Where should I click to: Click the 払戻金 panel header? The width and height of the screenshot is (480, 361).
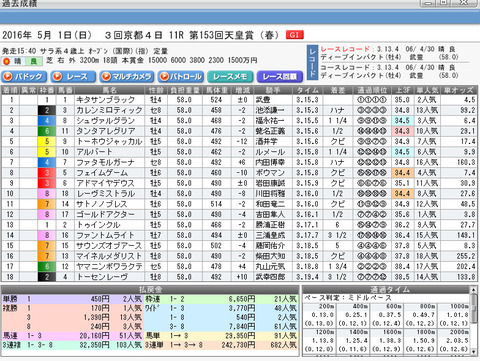[150, 289]
